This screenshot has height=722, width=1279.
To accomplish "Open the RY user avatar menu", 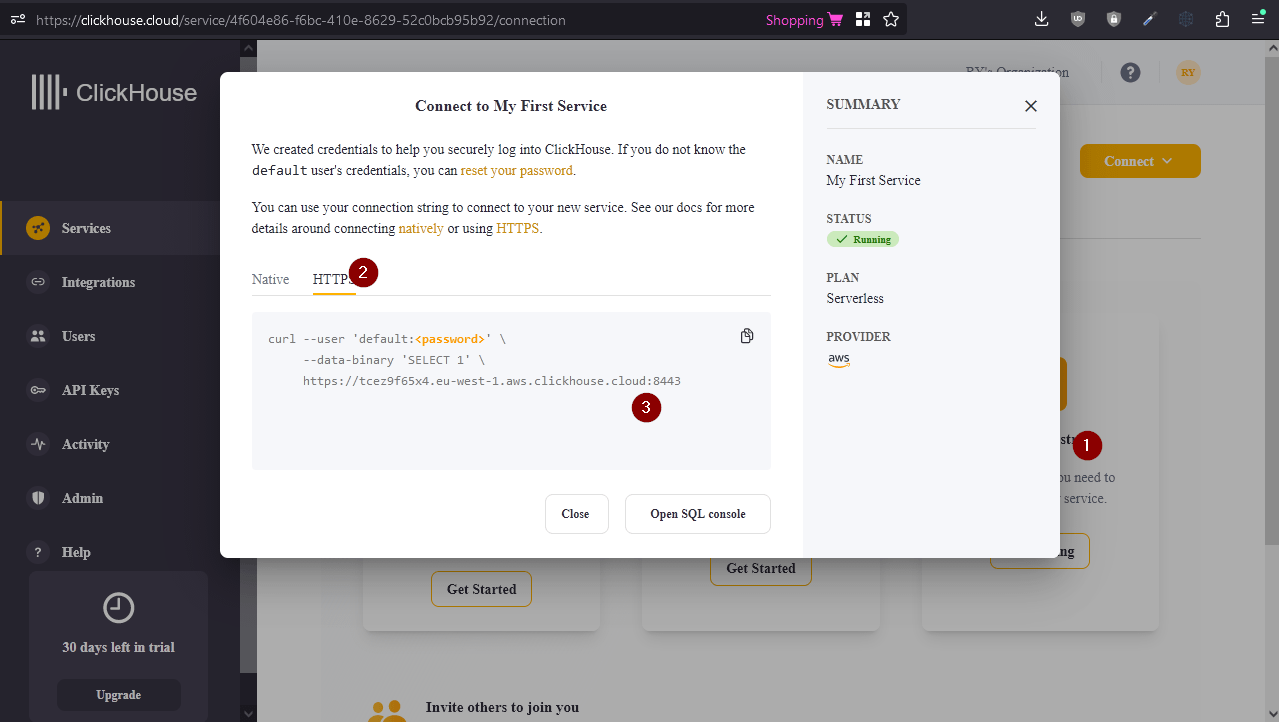I will 1188,72.
